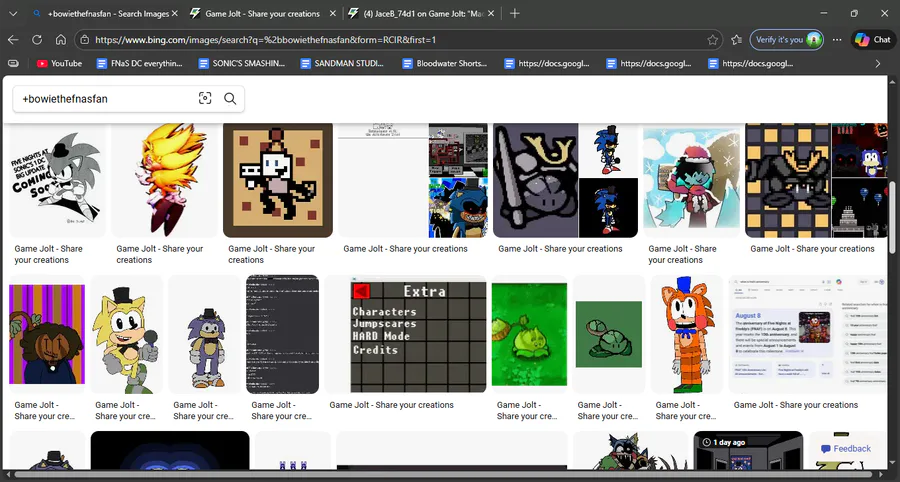This screenshot has height=482, width=900.
Task: Go to the browser home page
Action: [61, 40]
